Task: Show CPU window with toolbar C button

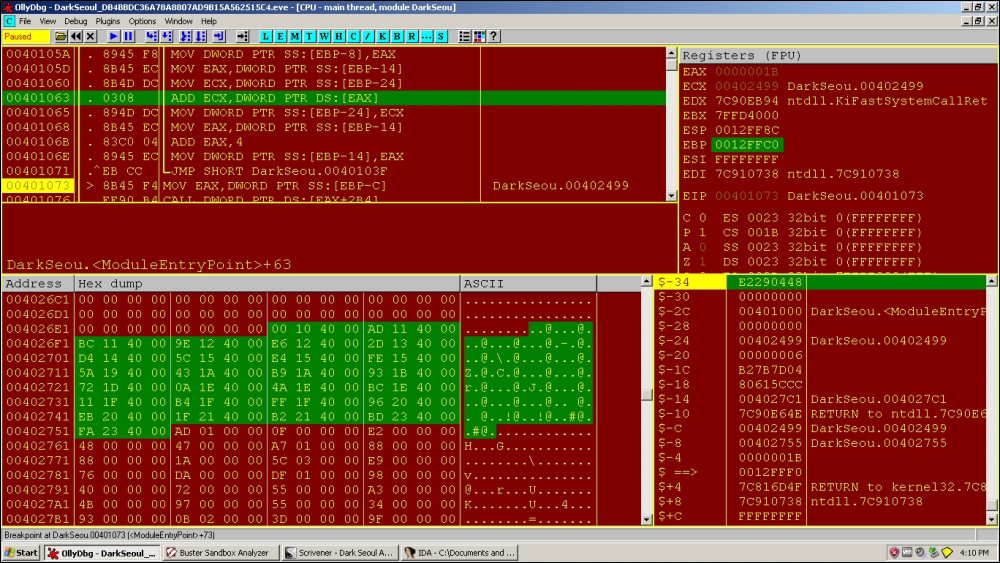Action: pyautogui.click(x=353, y=36)
